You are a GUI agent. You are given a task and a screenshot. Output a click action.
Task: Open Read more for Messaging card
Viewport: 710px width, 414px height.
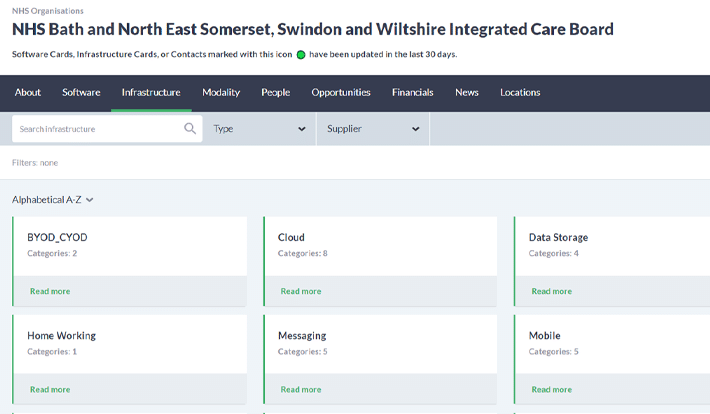coord(301,389)
